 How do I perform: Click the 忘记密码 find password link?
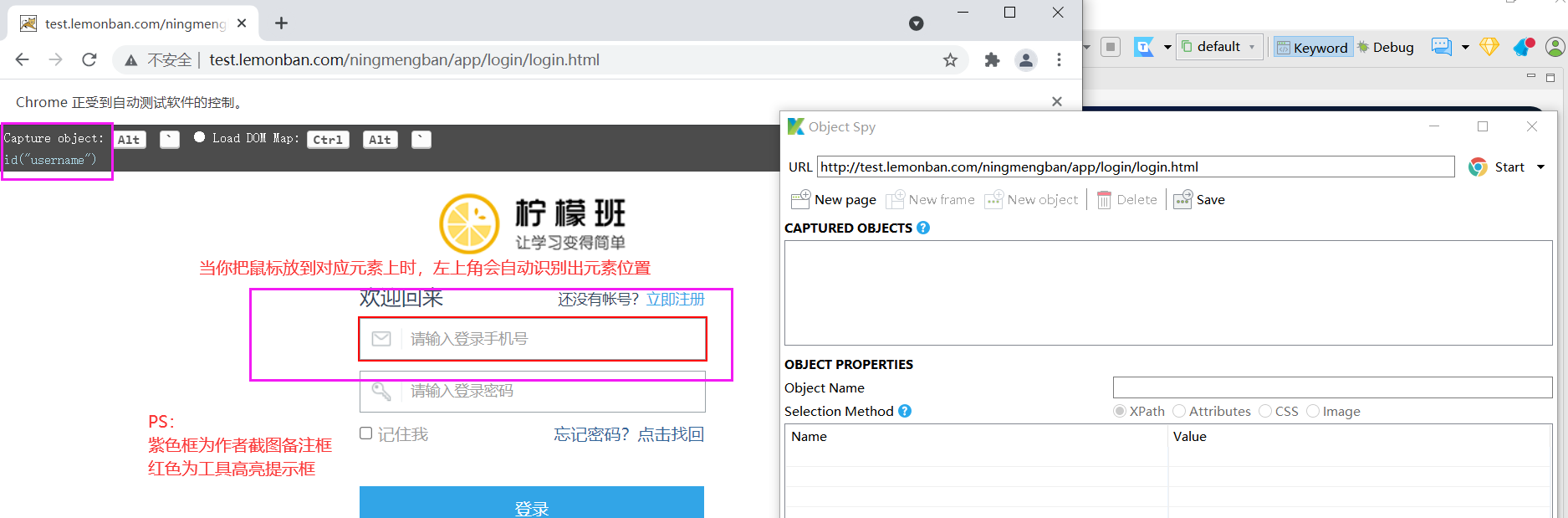(x=629, y=434)
